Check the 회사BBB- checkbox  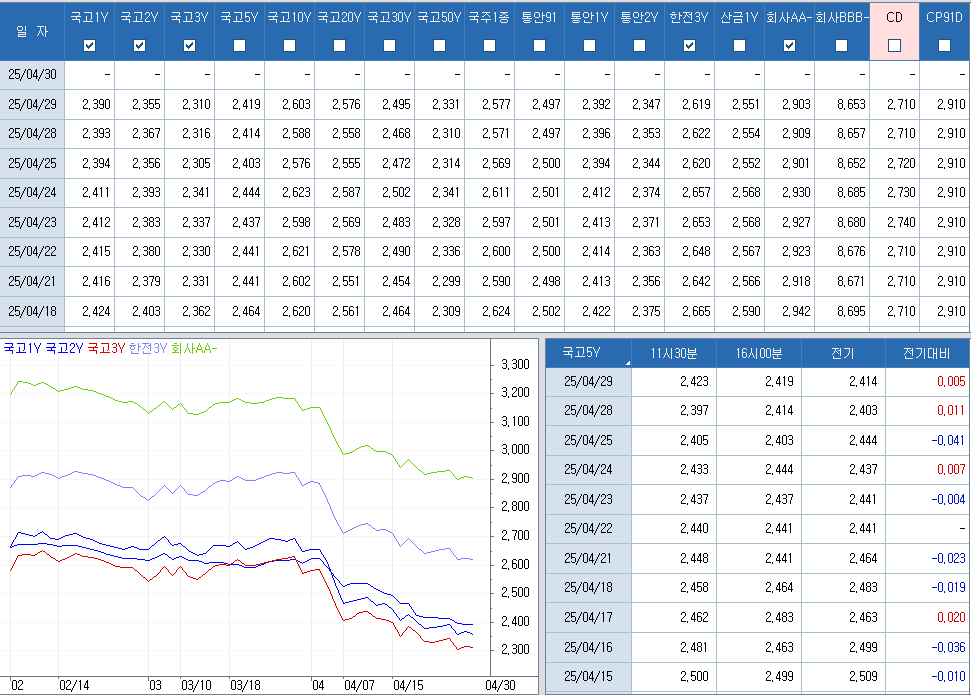click(x=841, y=45)
